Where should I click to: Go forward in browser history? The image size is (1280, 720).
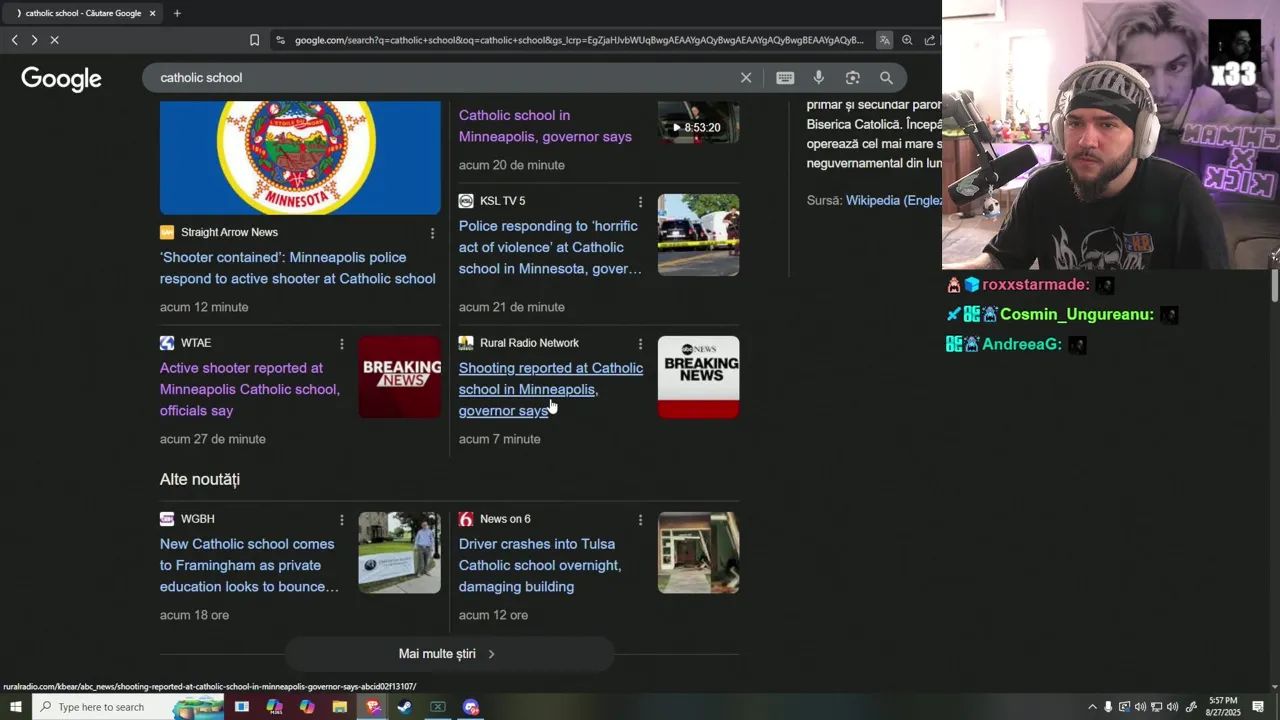pyautogui.click(x=34, y=40)
